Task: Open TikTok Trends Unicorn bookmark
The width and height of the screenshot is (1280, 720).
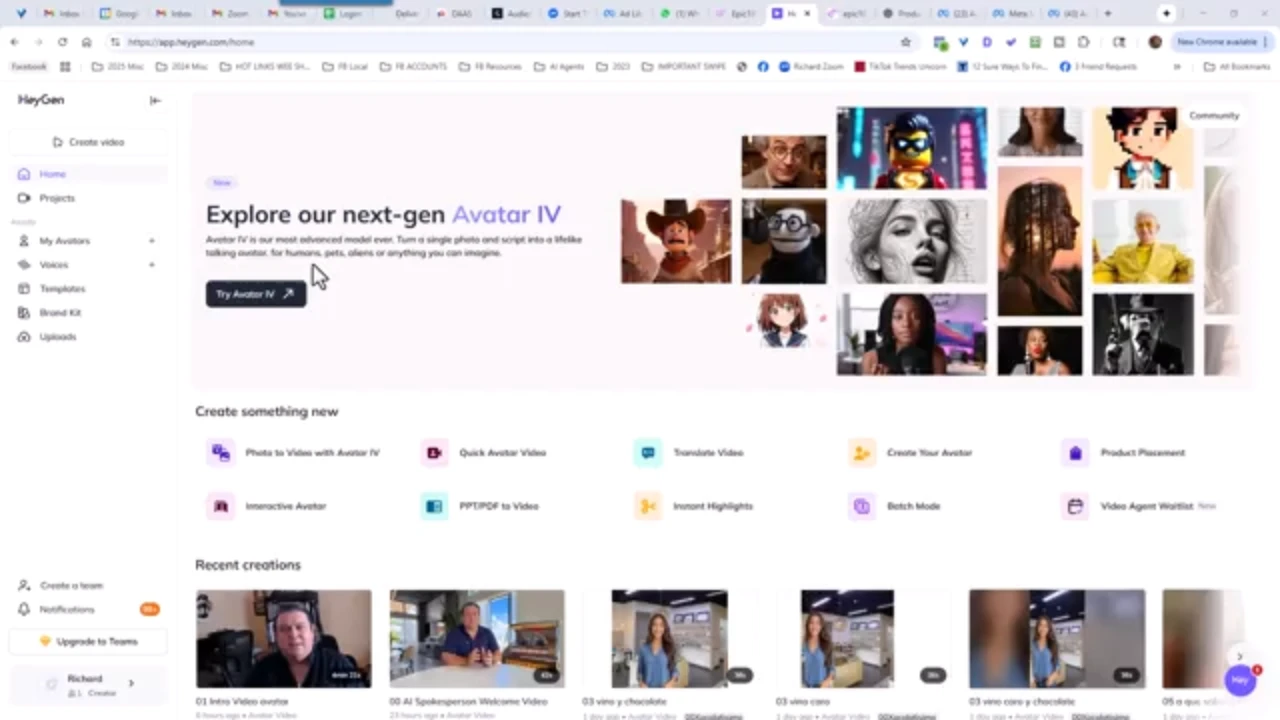Action: point(902,67)
